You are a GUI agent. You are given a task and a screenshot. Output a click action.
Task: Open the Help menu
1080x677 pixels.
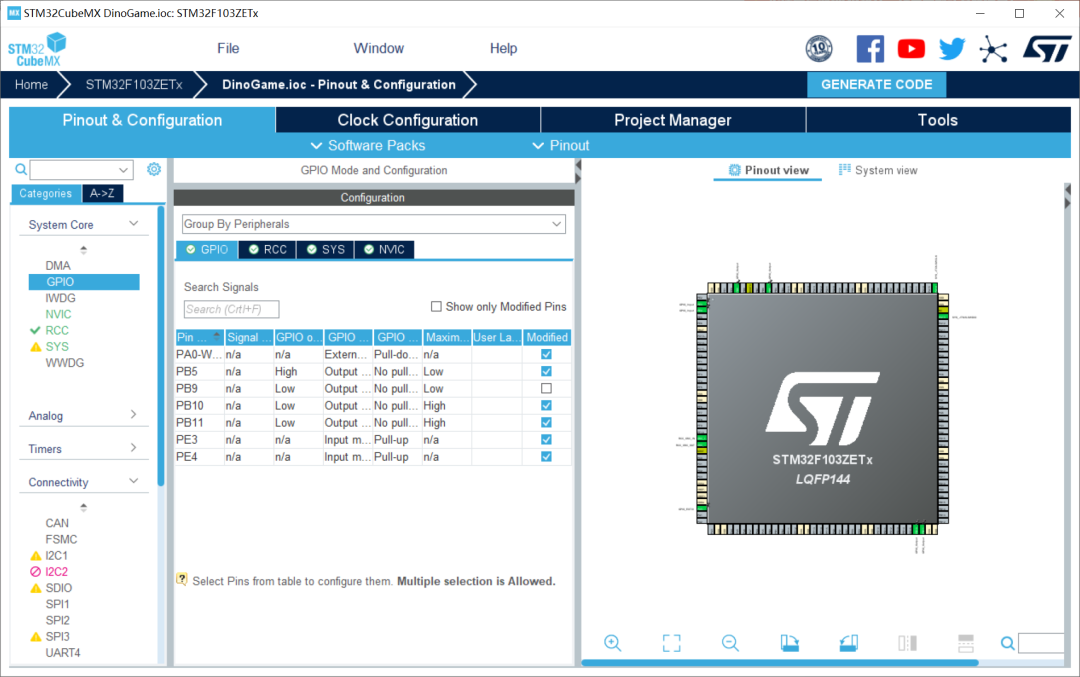click(x=503, y=48)
